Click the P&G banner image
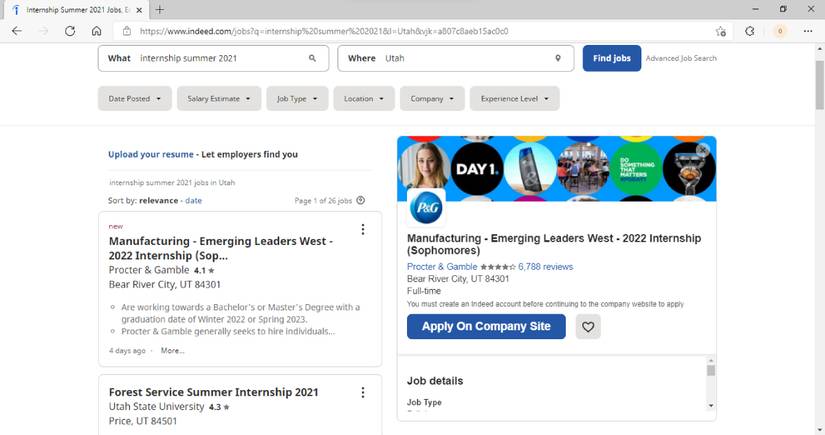 [x=557, y=169]
